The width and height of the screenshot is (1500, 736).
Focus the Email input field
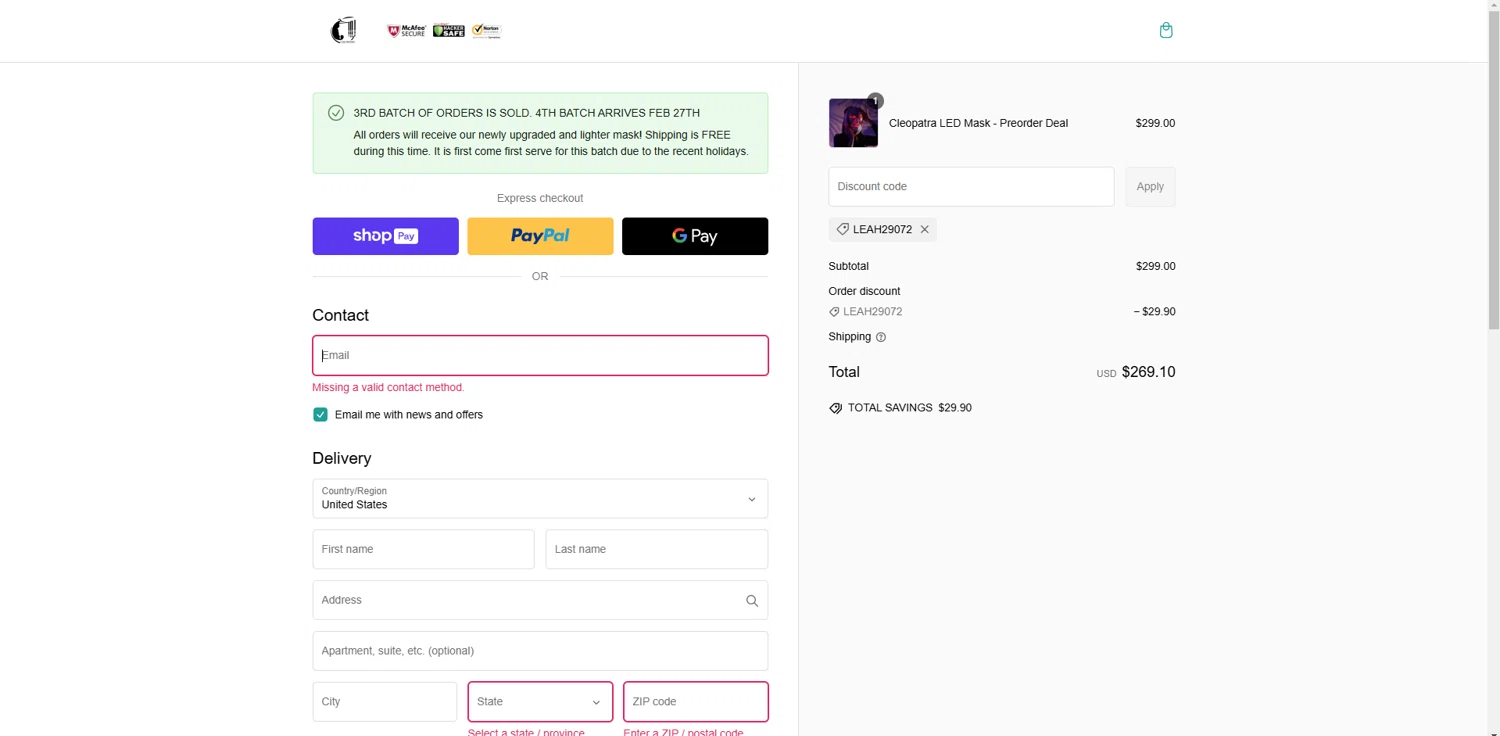540,355
